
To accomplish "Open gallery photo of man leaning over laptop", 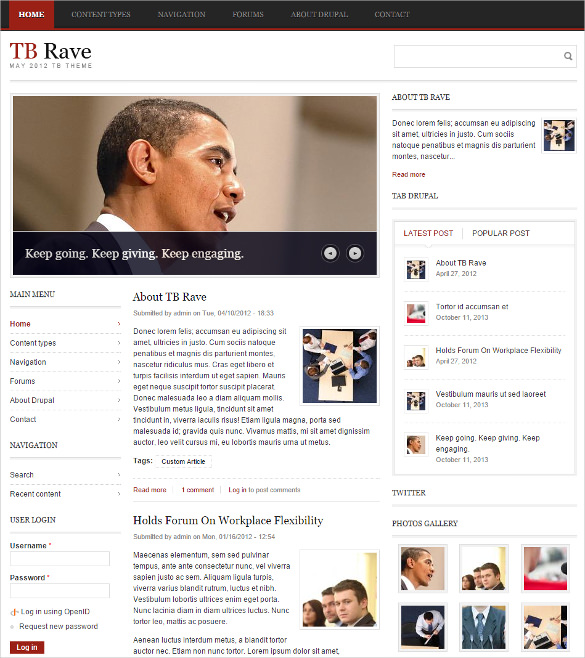I will point(422,627).
